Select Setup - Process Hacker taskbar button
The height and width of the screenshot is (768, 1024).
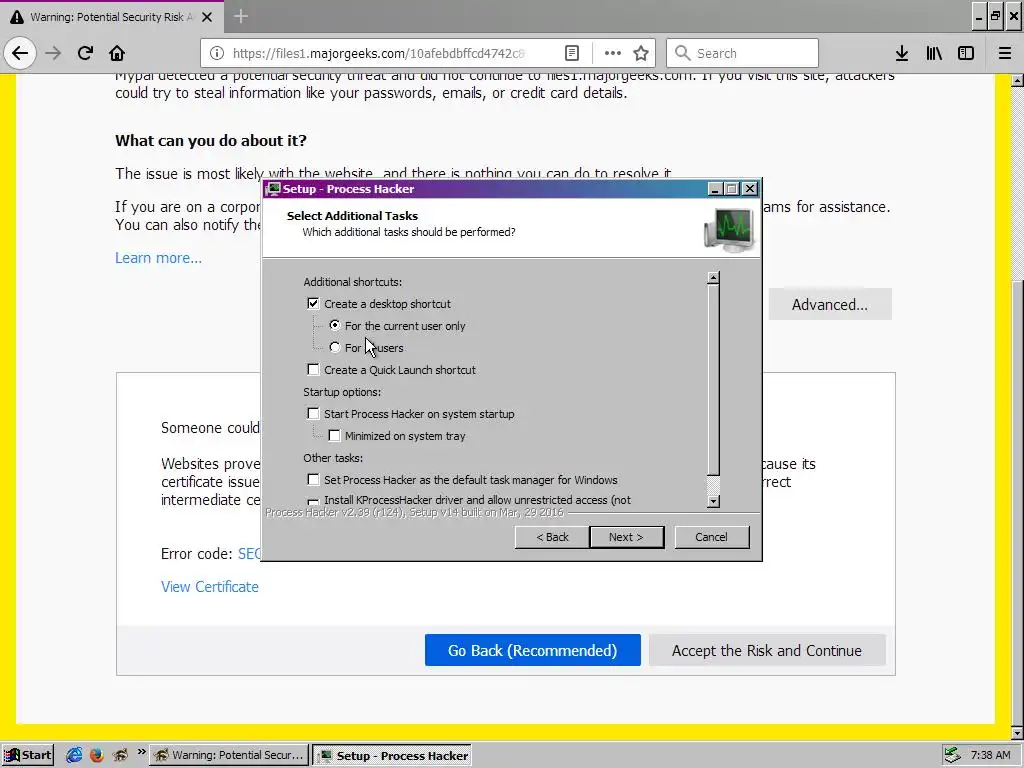point(392,755)
